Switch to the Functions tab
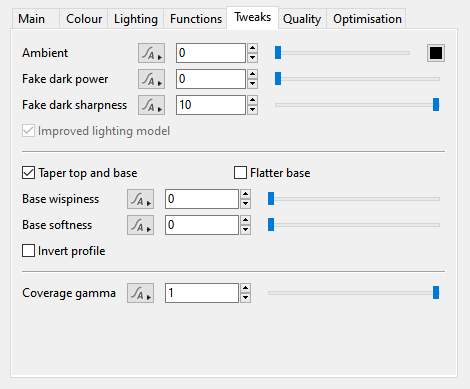470x389 pixels. click(196, 19)
